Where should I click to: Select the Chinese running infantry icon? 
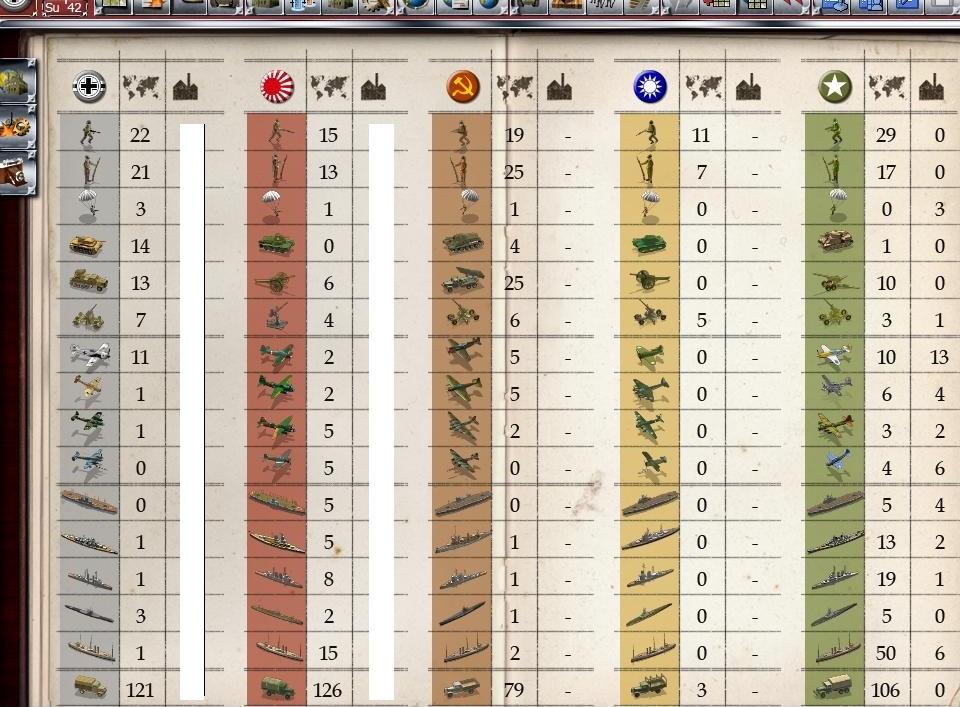pos(650,134)
